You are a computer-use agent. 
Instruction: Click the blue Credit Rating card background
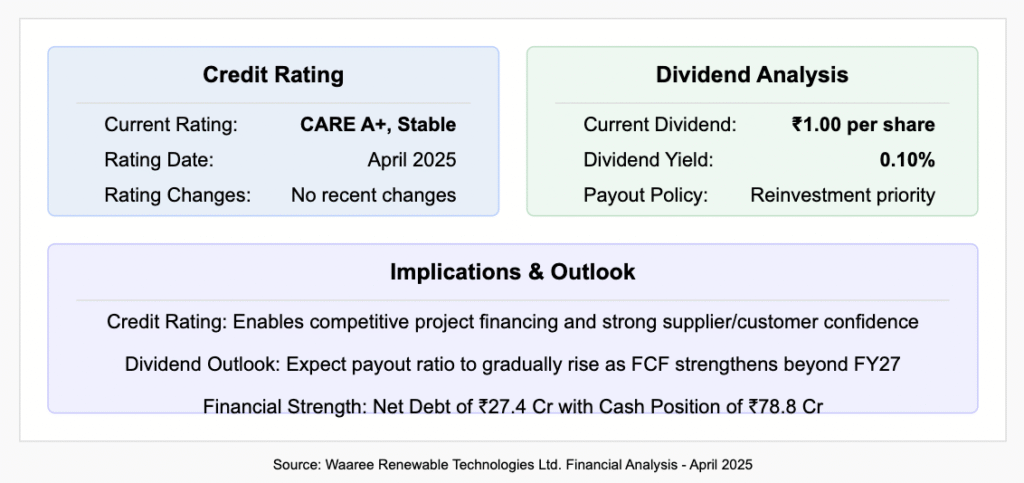[x=273, y=131]
